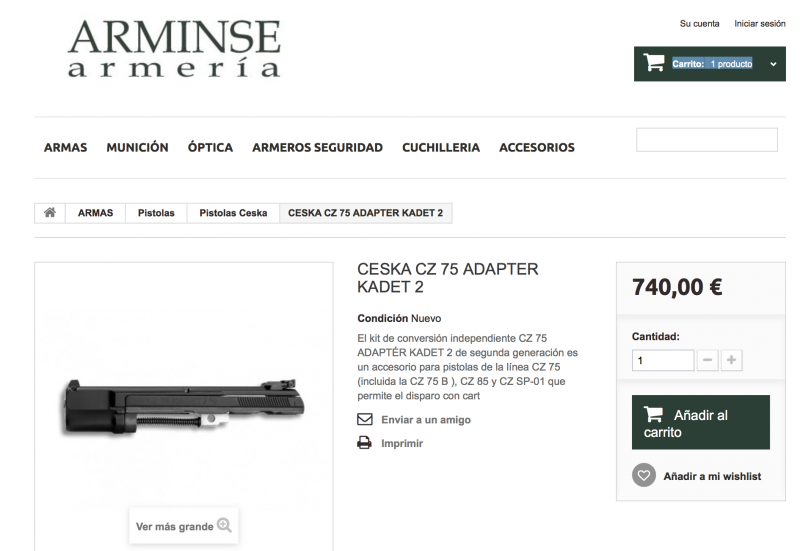
Task: Click the printer icon next to Imprimir
Action: pos(364,443)
